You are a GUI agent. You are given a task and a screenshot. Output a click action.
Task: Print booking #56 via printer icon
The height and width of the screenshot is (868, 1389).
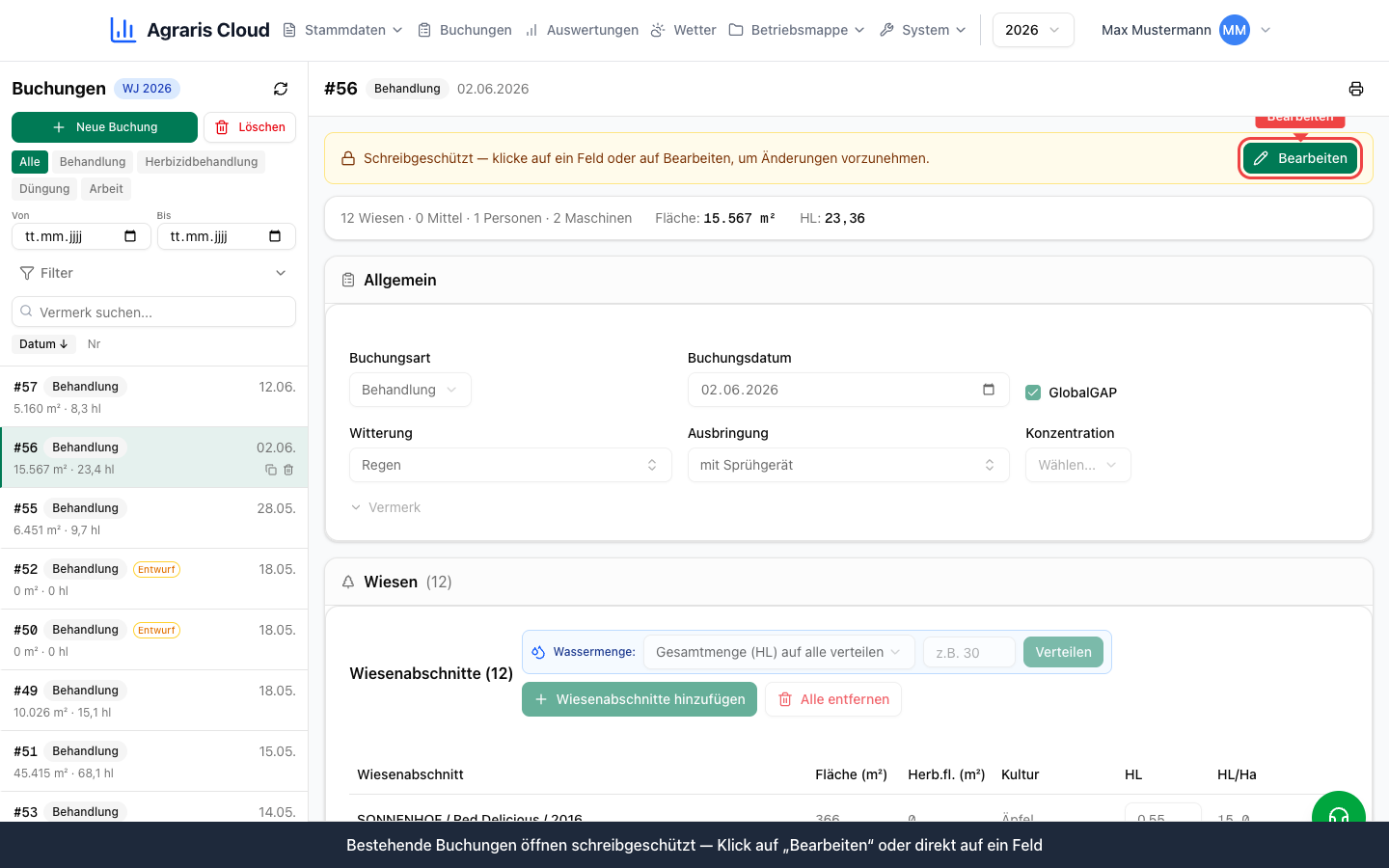click(1356, 89)
